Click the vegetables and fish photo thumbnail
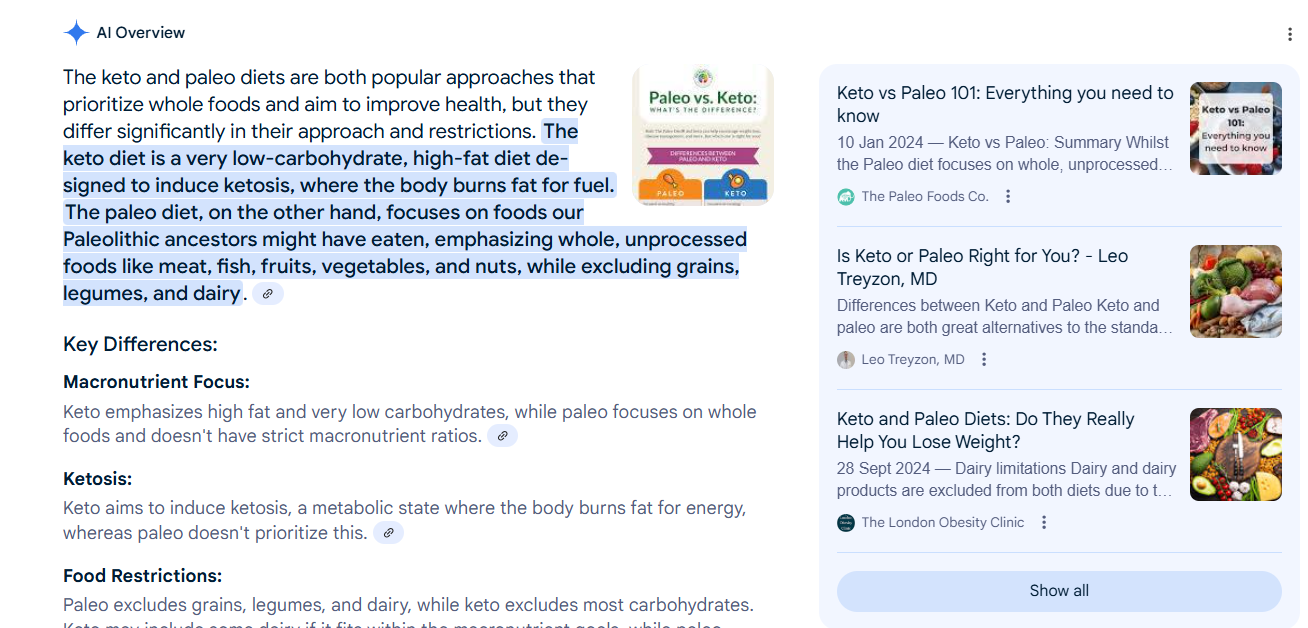This screenshot has height=628, width=1308. pyautogui.click(x=1235, y=291)
